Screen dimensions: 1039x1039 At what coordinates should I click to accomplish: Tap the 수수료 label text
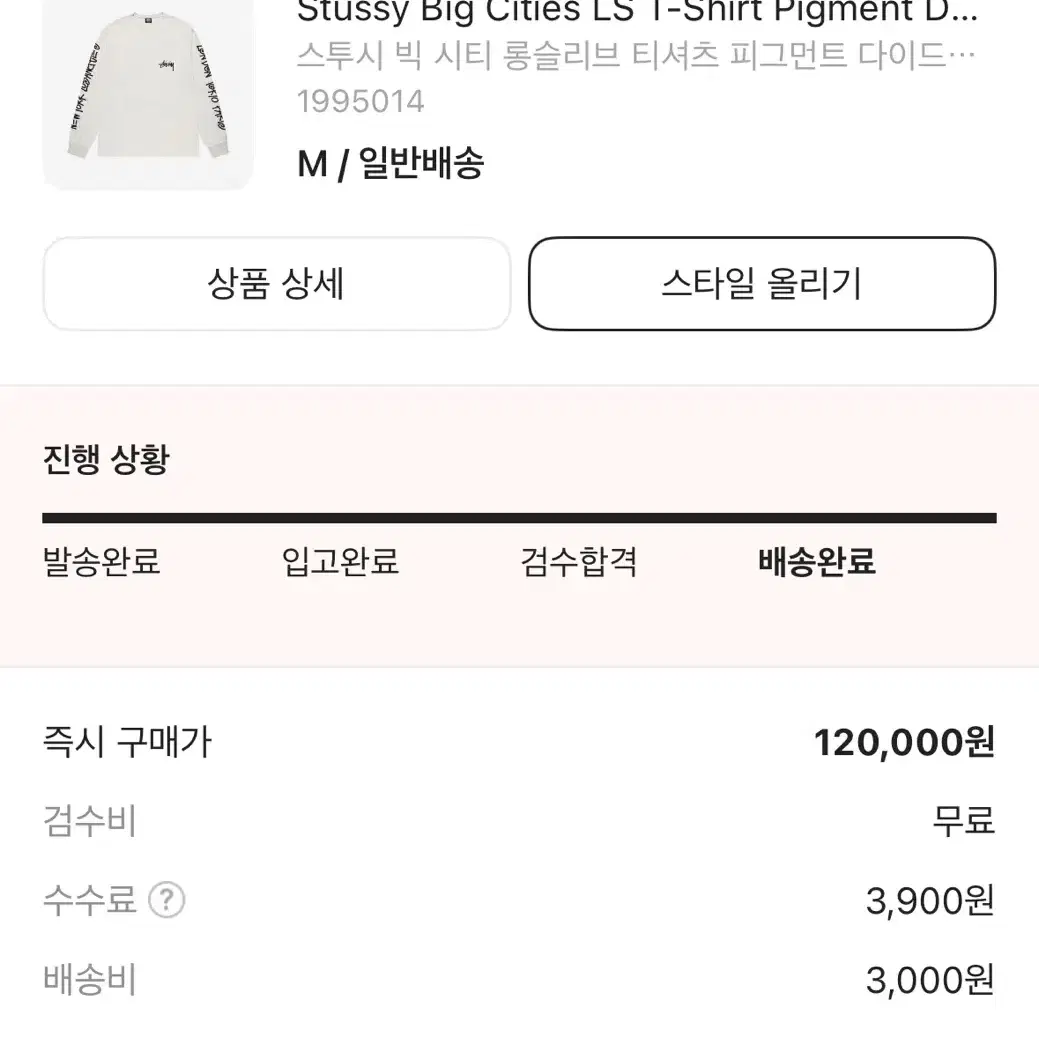[x=90, y=900]
